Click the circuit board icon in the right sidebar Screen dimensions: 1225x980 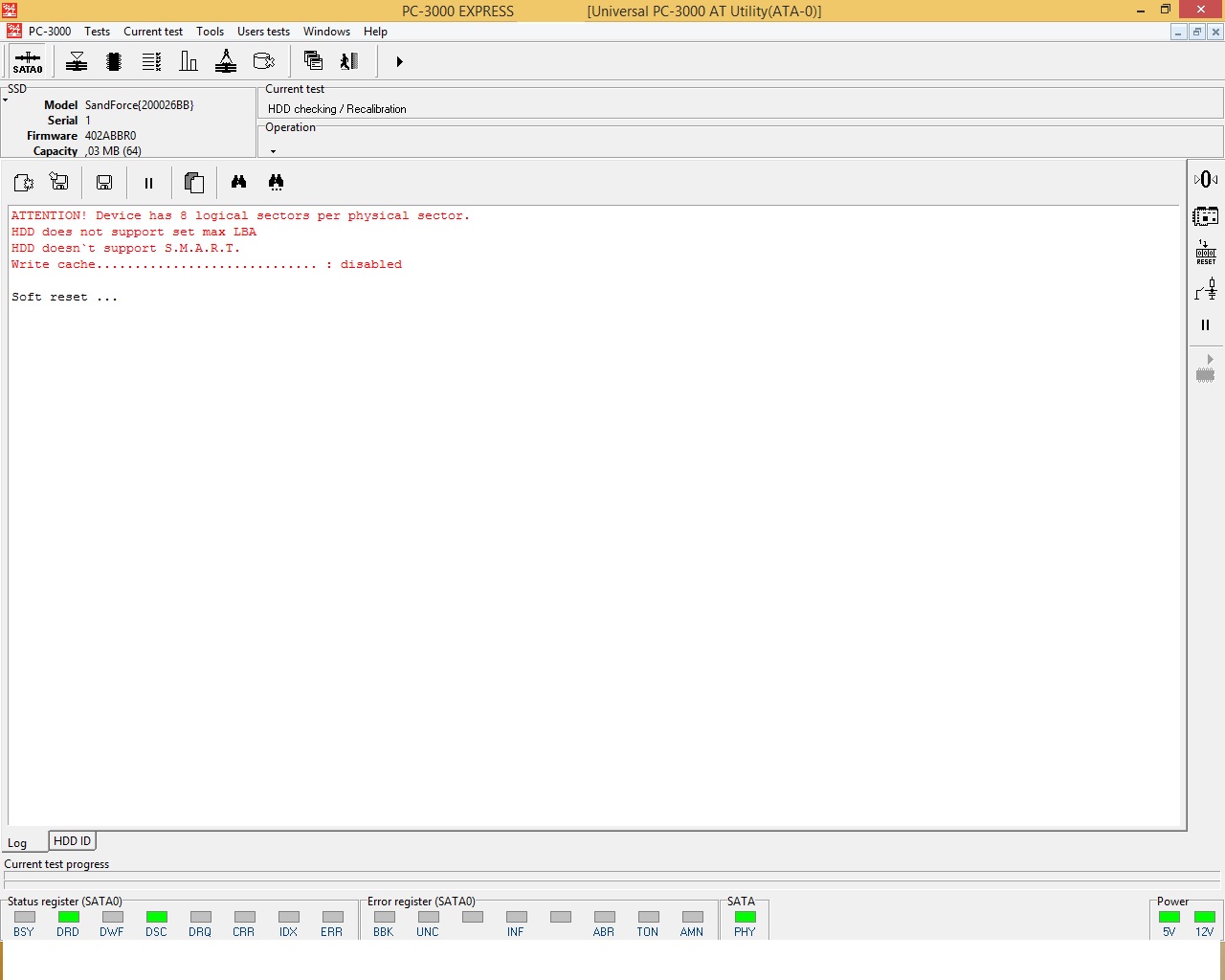(x=1206, y=216)
